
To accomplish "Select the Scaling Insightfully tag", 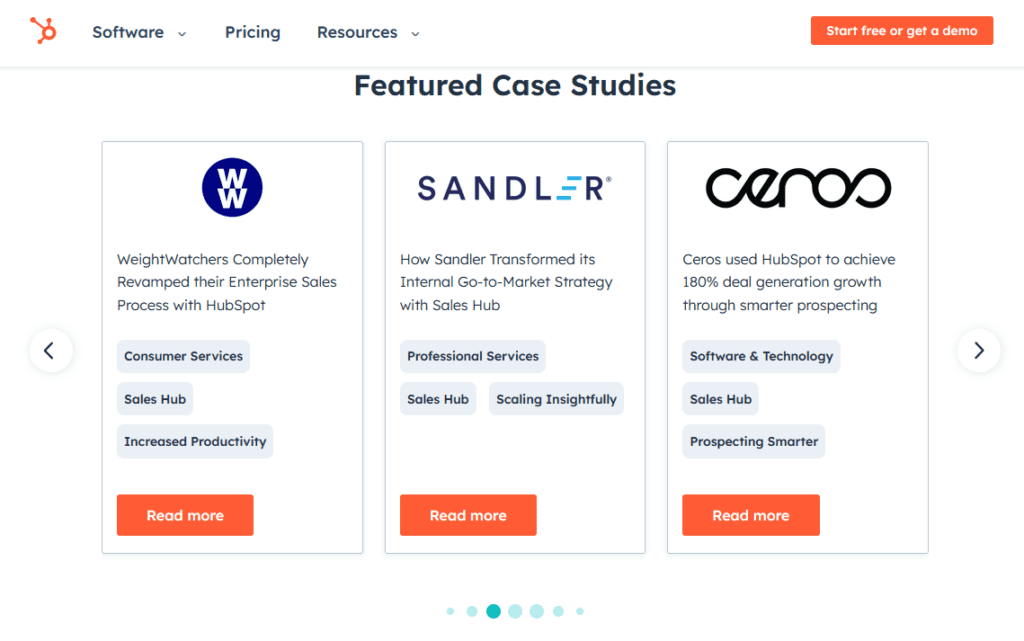I will (556, 399).
